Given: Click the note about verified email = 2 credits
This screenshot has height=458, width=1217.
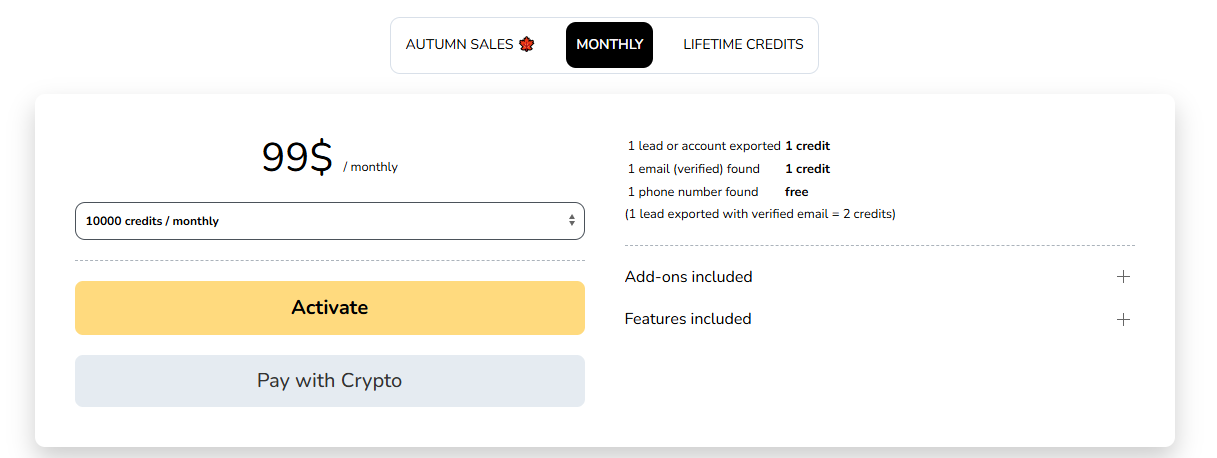Looking at the screenshot, I should pos(760,214).
